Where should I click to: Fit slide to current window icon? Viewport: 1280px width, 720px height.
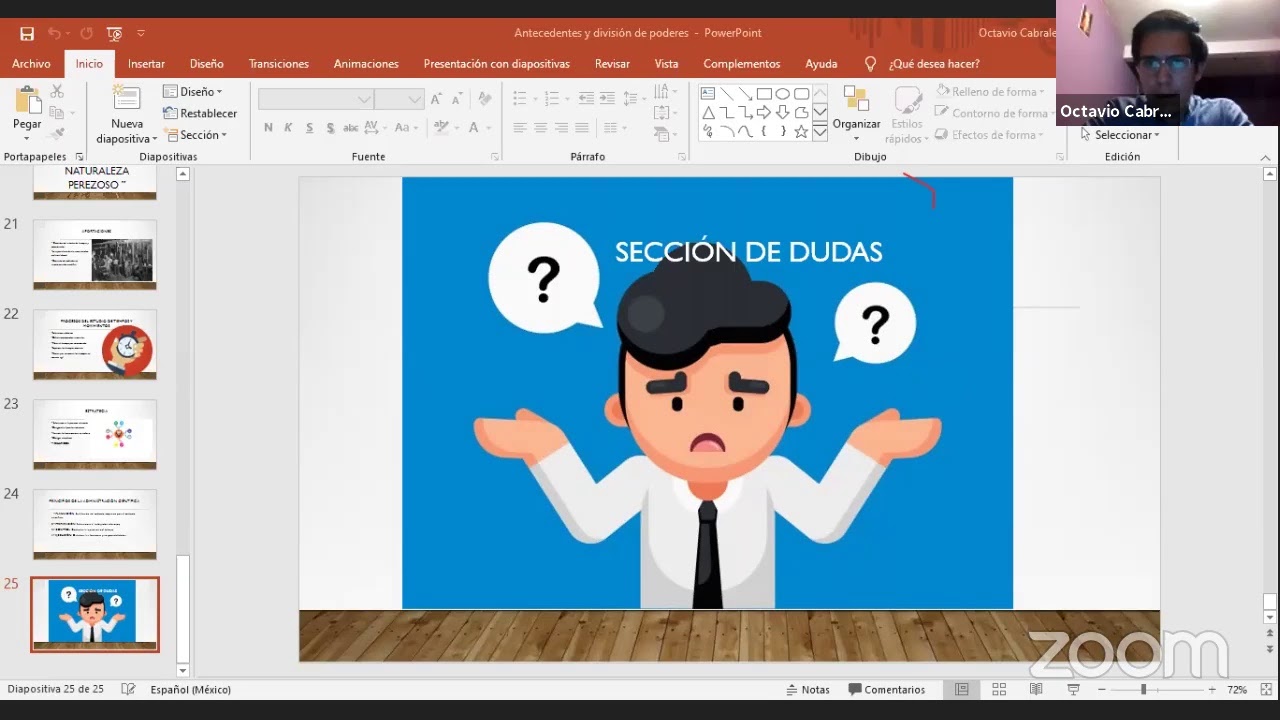(x=1264, y=690)
